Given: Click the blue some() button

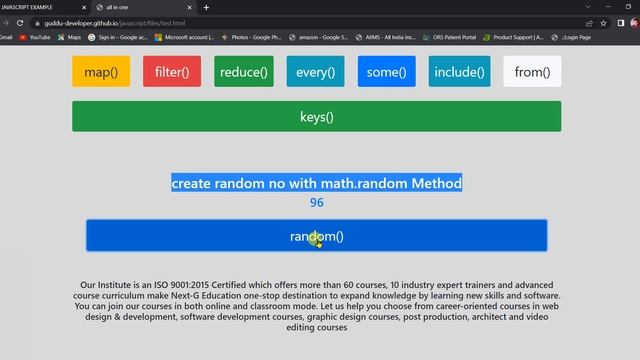Looking at the screenshot, I should [x=387, y=71].
